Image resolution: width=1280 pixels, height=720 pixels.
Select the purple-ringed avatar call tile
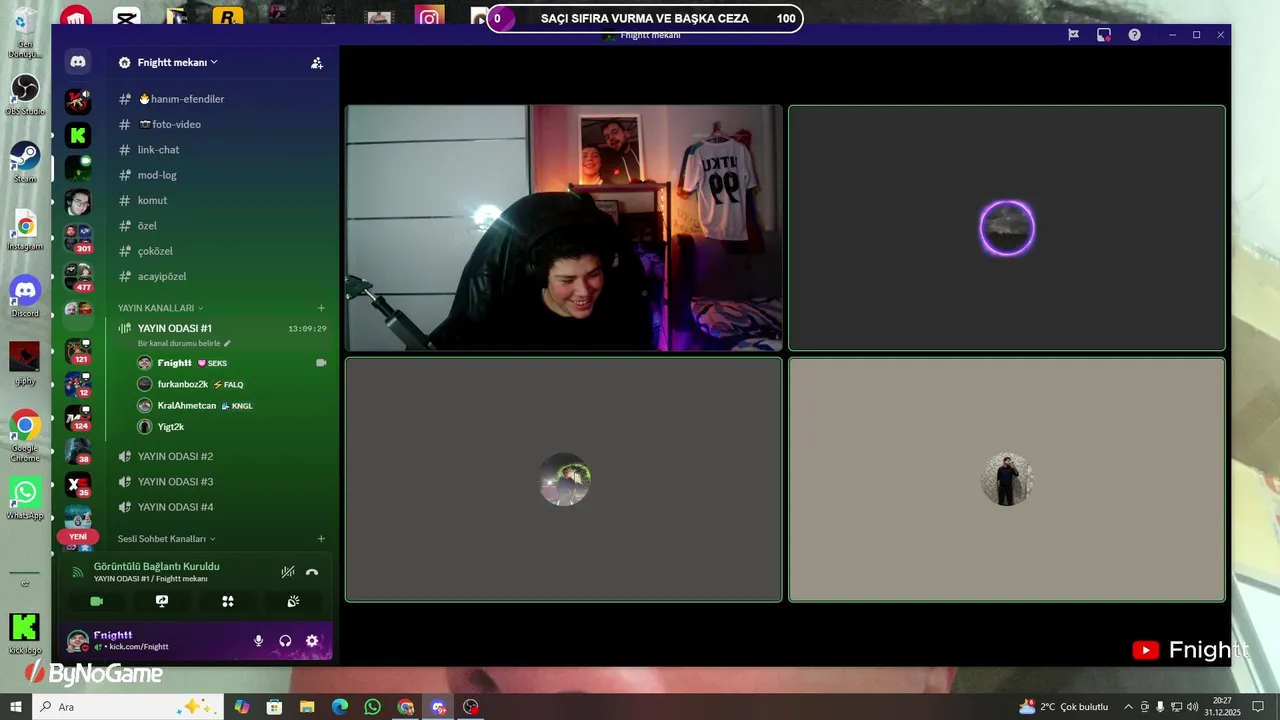1007,228
